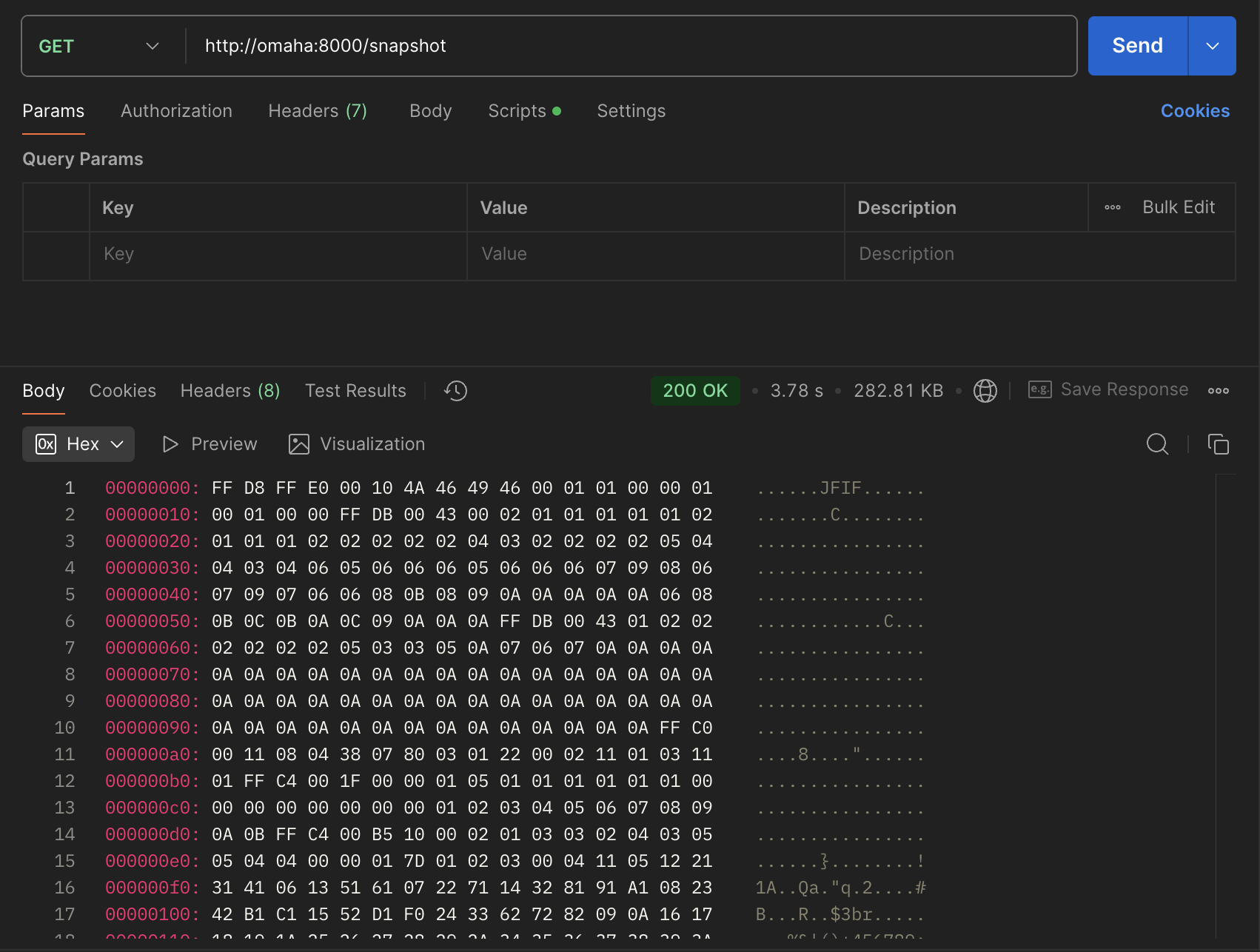The image size is (1260, 952).
Task: Click the request URL input field
Action: point(629,46)
